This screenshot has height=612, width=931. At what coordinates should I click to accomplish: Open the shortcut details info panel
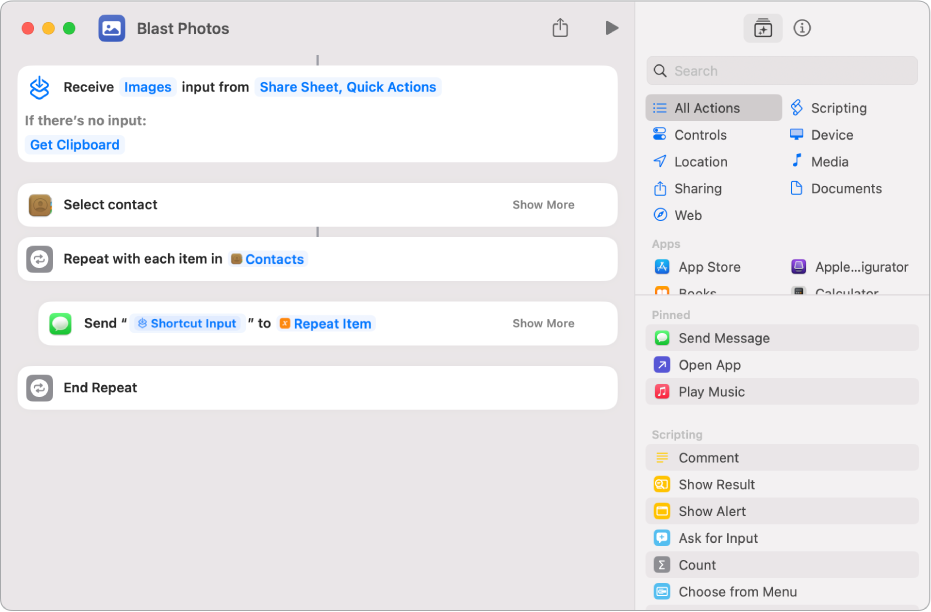(802, 28)
